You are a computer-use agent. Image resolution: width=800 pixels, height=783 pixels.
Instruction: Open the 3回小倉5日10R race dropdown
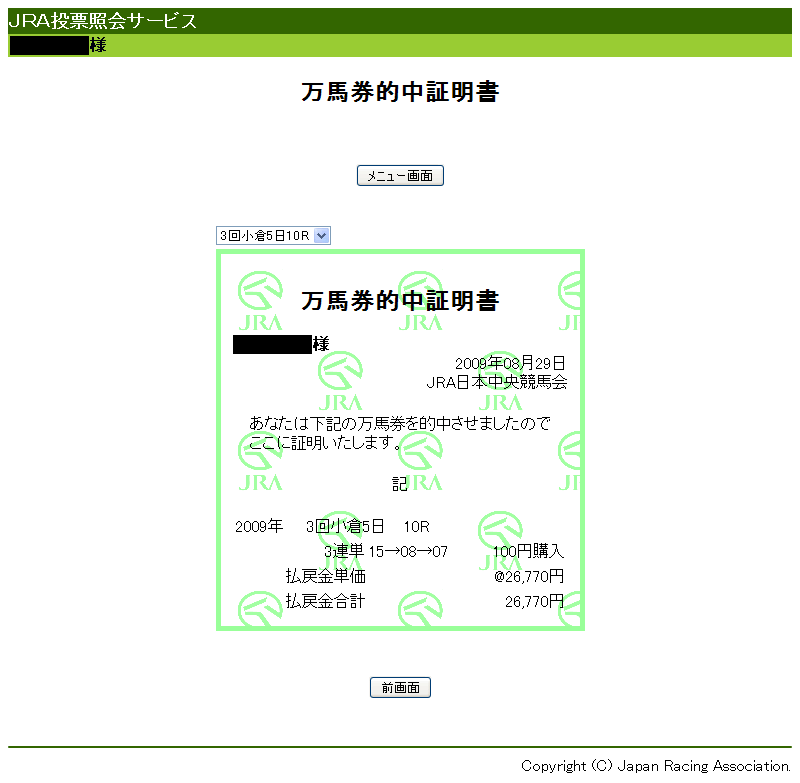(x=273, y=235)
